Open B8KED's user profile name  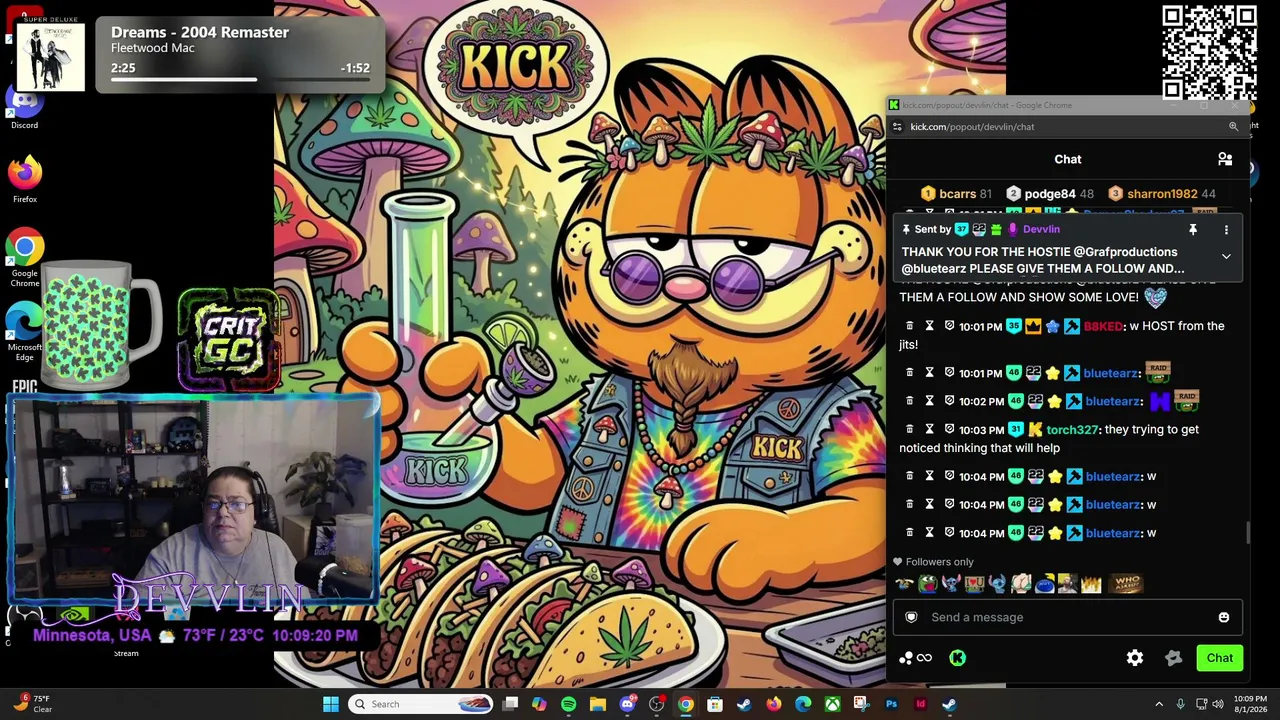(1103, 326)
